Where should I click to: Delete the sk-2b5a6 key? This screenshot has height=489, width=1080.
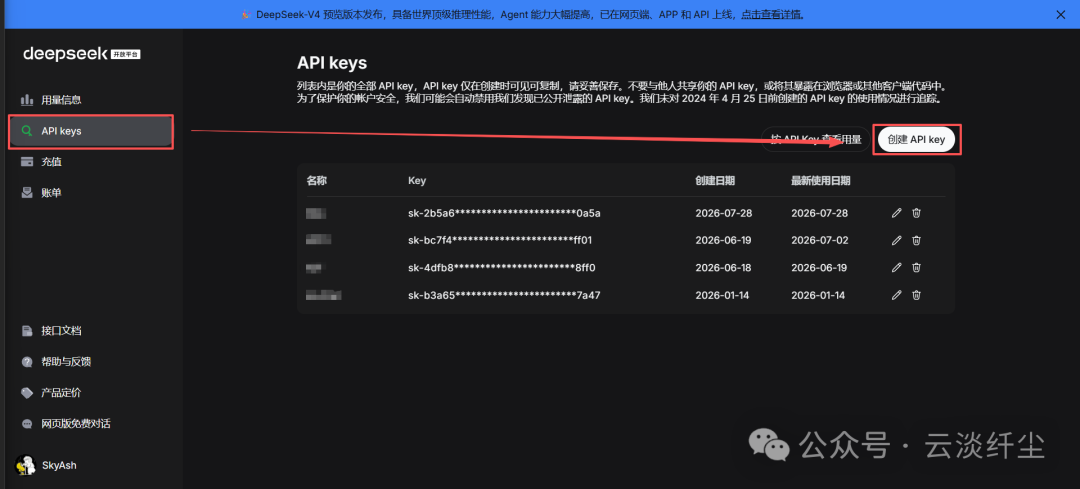coord(916,213)
